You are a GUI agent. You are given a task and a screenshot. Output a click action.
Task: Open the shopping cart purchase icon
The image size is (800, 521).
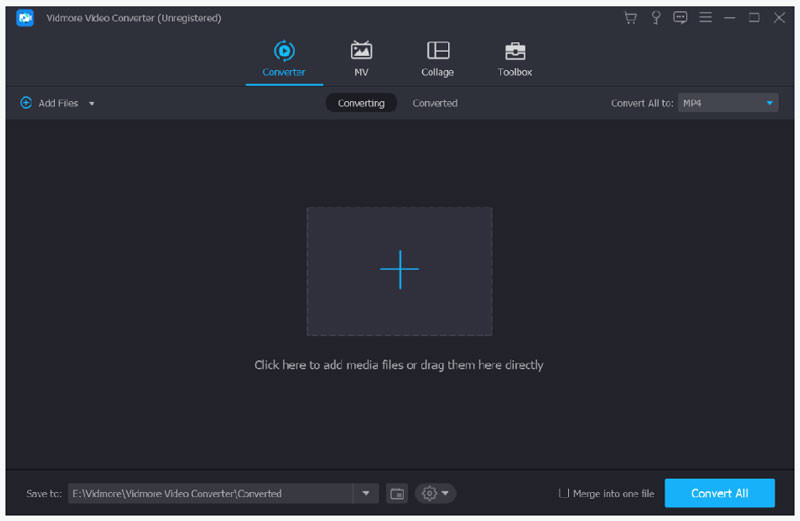(631, 18)
